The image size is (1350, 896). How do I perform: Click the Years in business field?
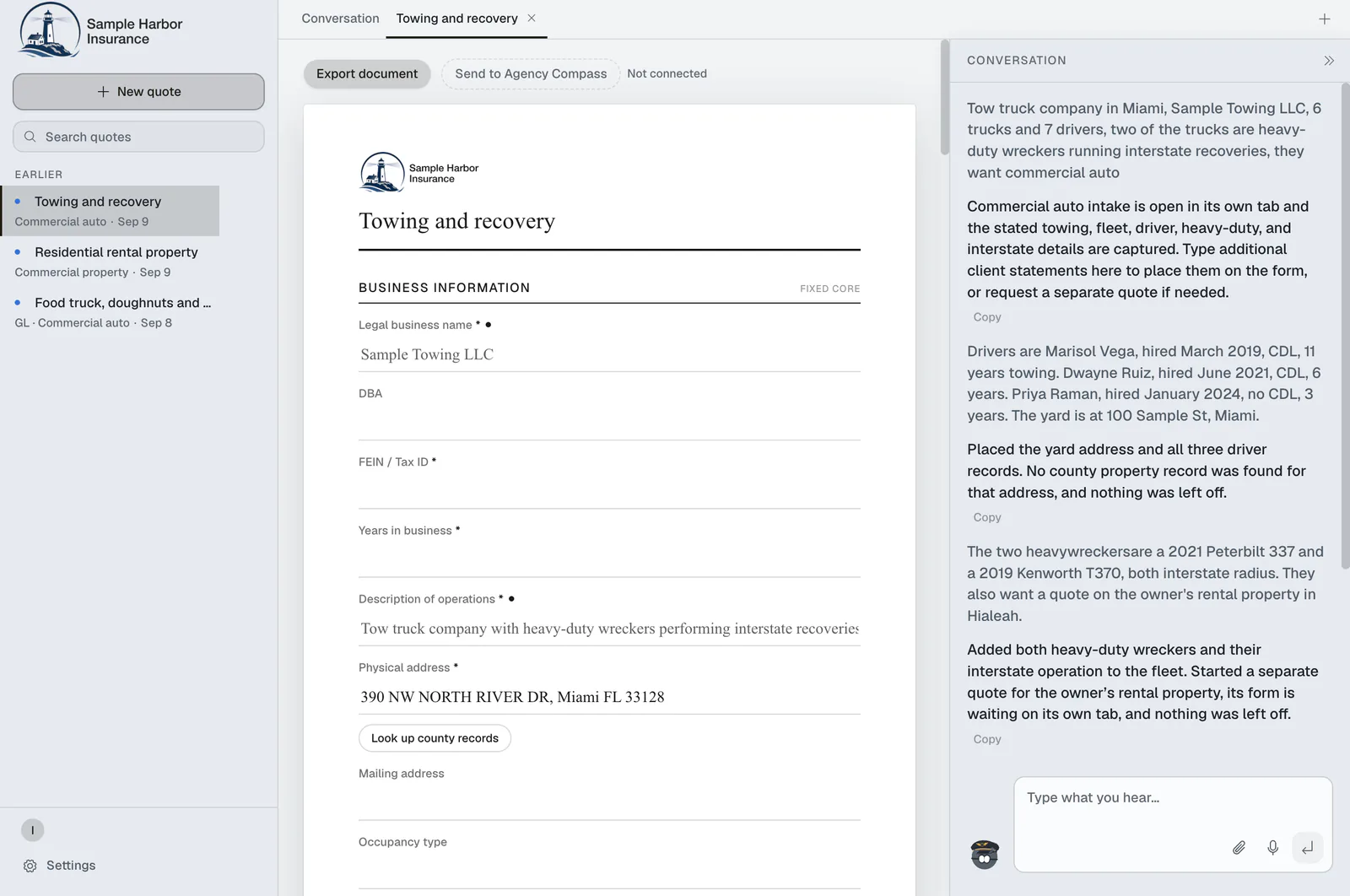point(609,559)
